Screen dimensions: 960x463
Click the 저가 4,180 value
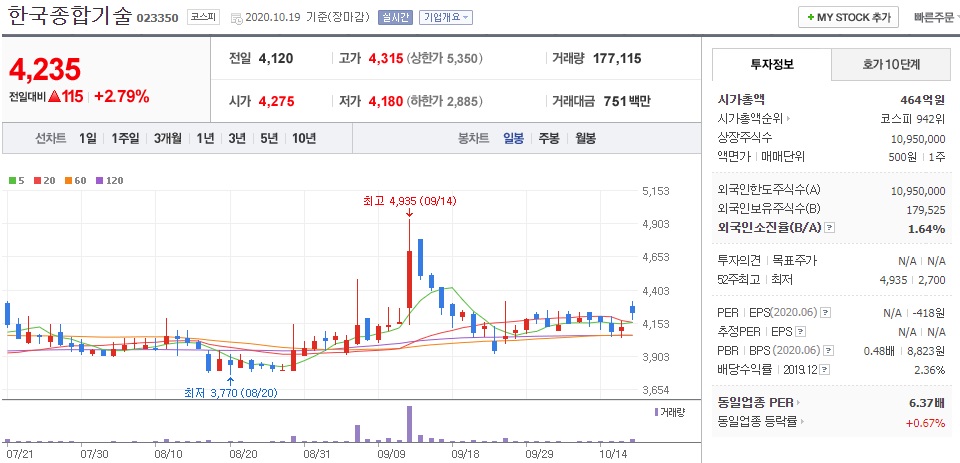tap(386, 102)
